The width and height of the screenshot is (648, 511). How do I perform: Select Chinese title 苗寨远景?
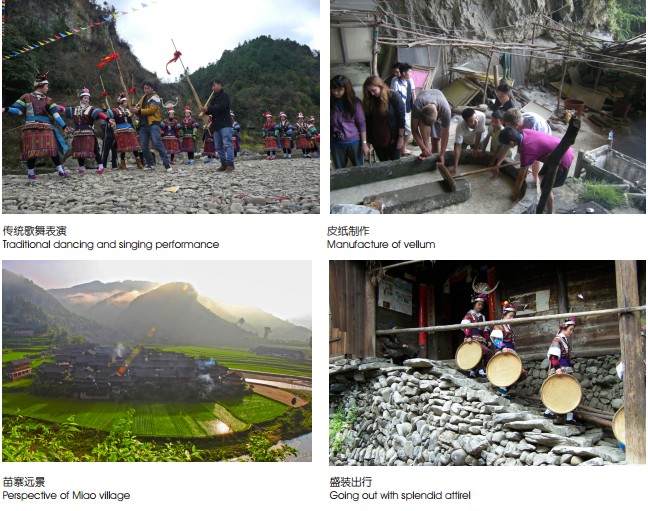24,482
